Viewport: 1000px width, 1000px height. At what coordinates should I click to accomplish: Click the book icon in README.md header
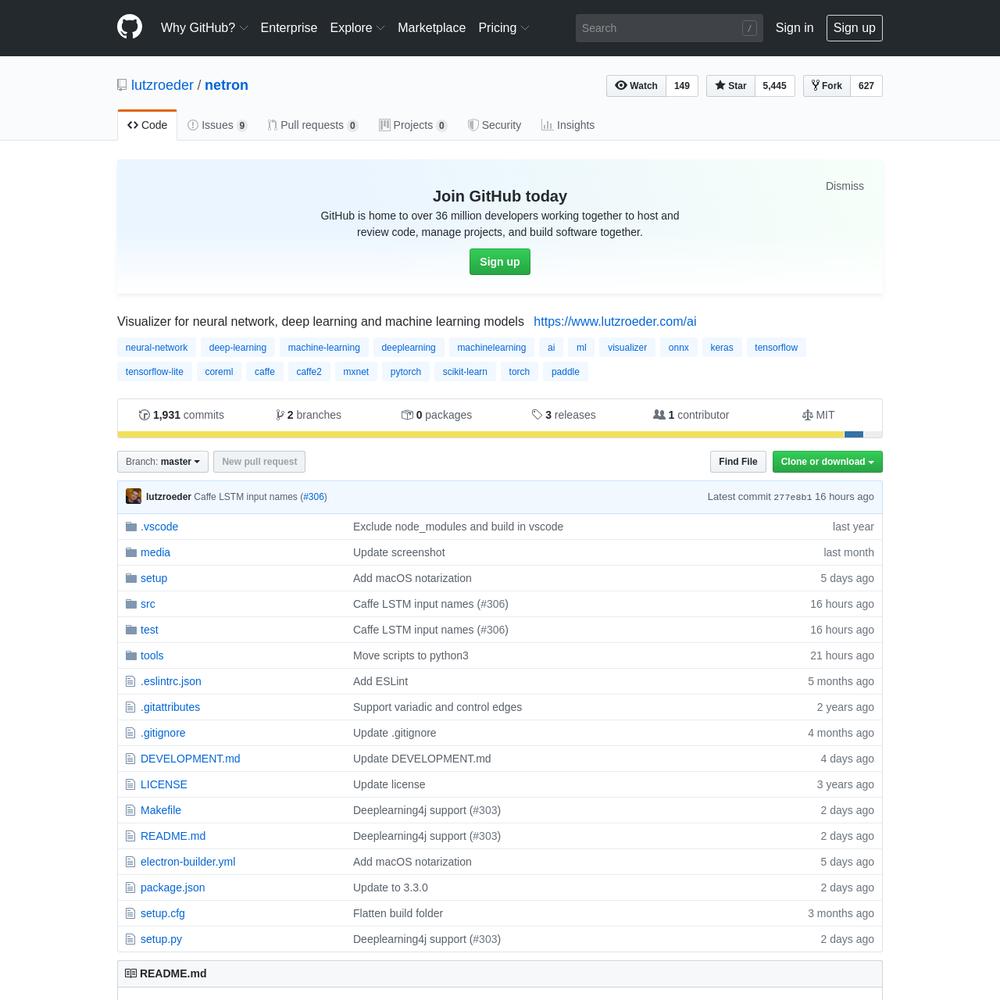(x=131, y=973)
